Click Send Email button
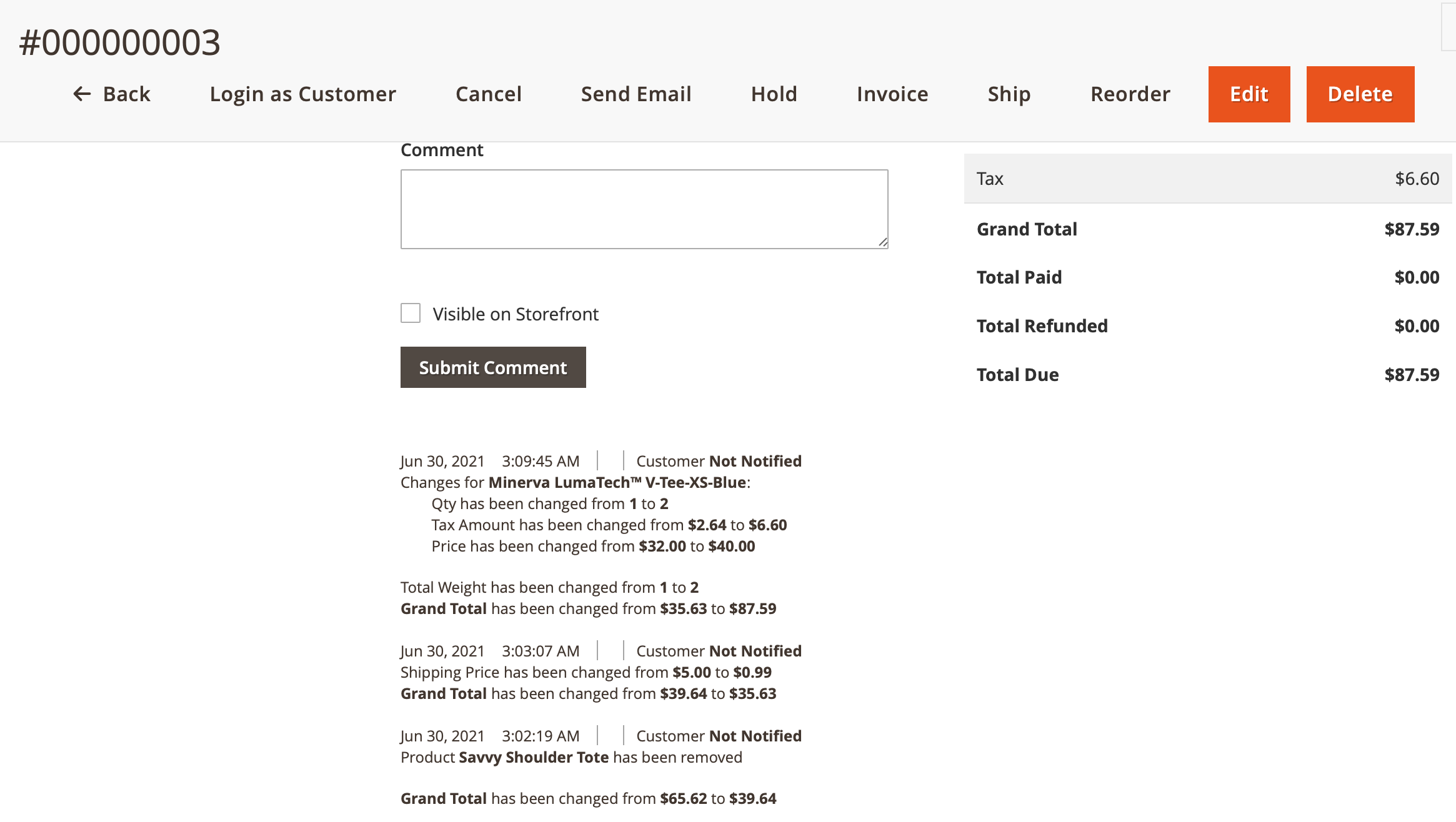1456x822 pixels. pyautogui.click(x=636, y=94)
